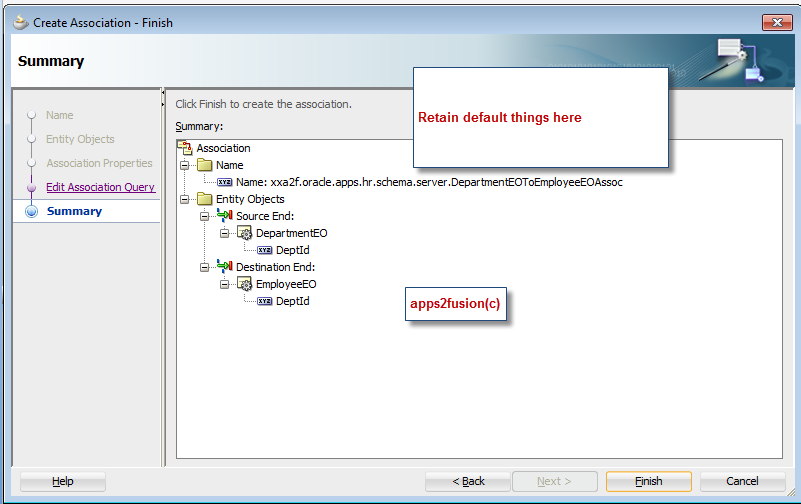Click the attribute icon beside the association Name value
801x504 pixels.
click(225, 182)
